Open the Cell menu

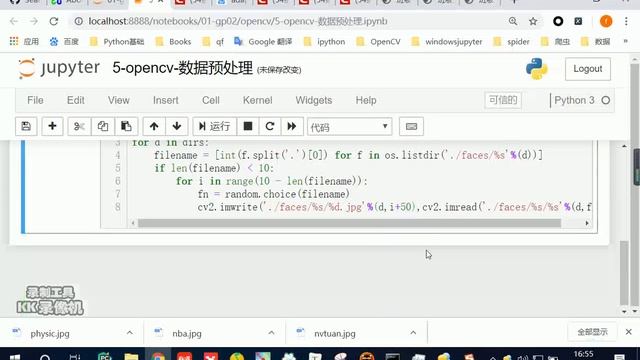click(211, 100)
